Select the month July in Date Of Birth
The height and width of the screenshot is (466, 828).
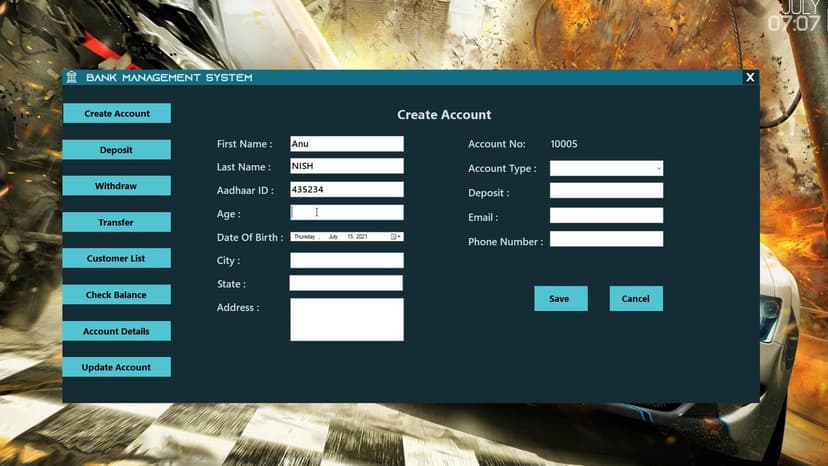pyautogui.click(x=333, y=237)
